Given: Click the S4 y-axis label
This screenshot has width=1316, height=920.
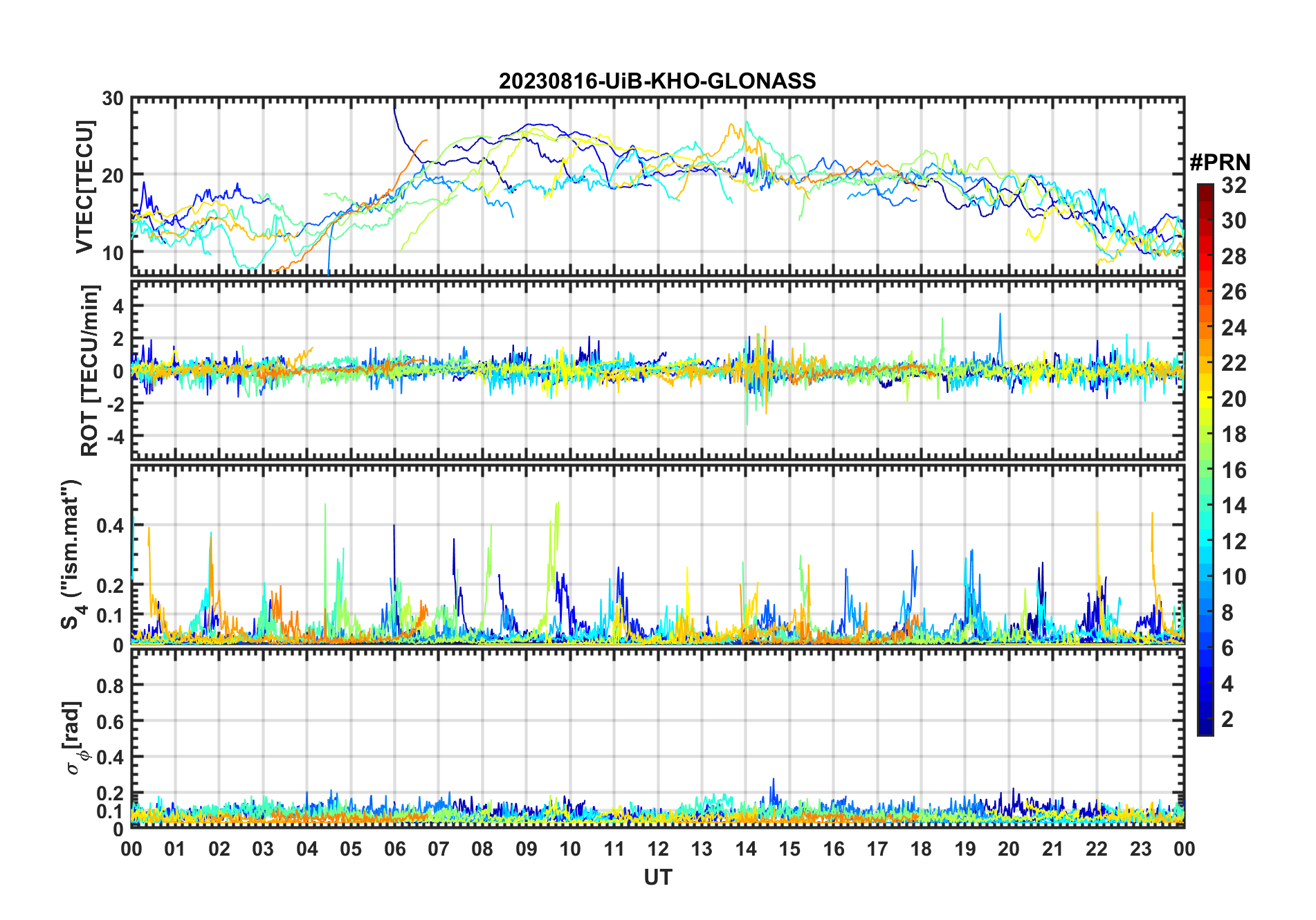Looking at the screenshot, I should (x=71, y=553).
